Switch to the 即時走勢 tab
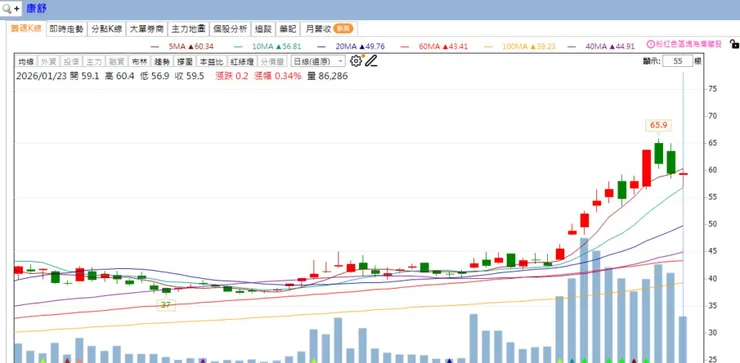Image resolution: width=740 pixels, height=363 pixels. click(66, 29)
